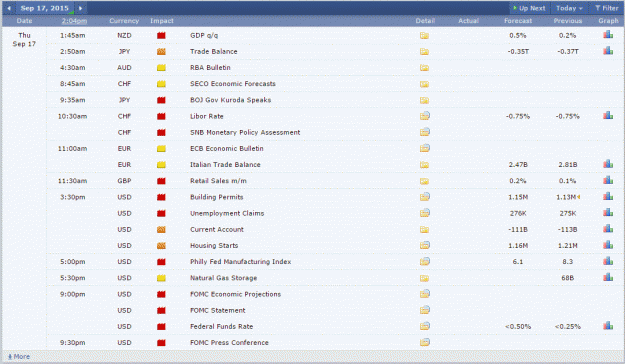Viewport: 625px width, 364px height.
Task: Show graph for Current Account
Action: [608, 228]
